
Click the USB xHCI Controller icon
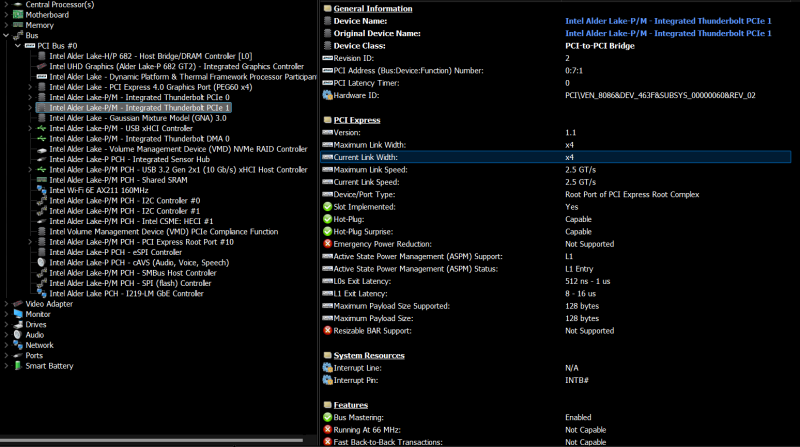point(42,128)
